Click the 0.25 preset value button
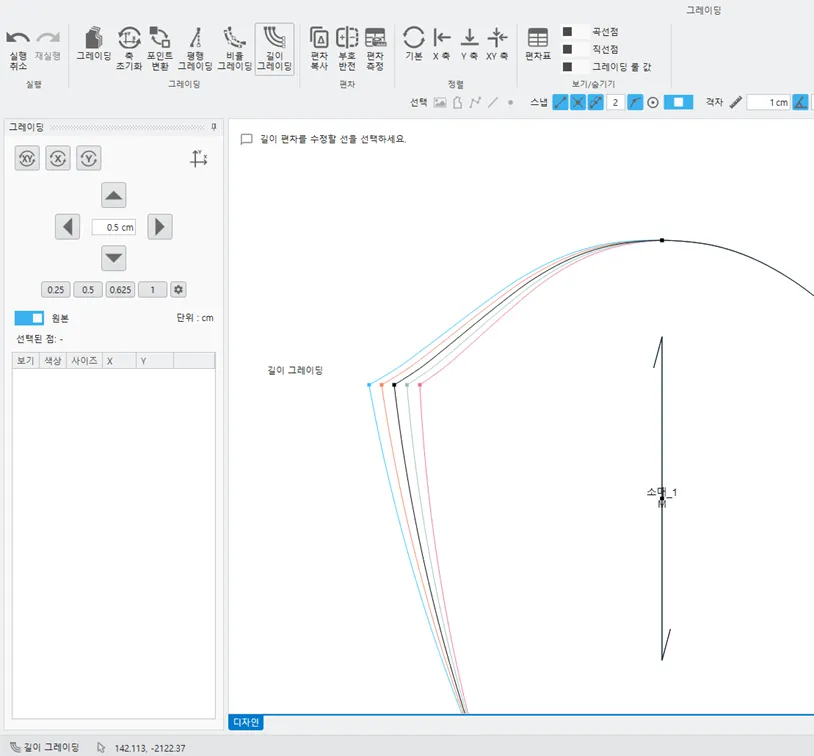This screenshot has height=756, width=814. coord(56,290)
